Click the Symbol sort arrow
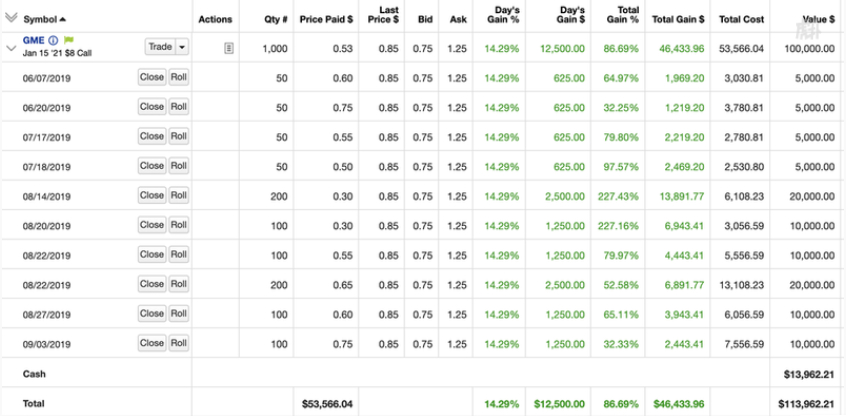 click(63, 19)
